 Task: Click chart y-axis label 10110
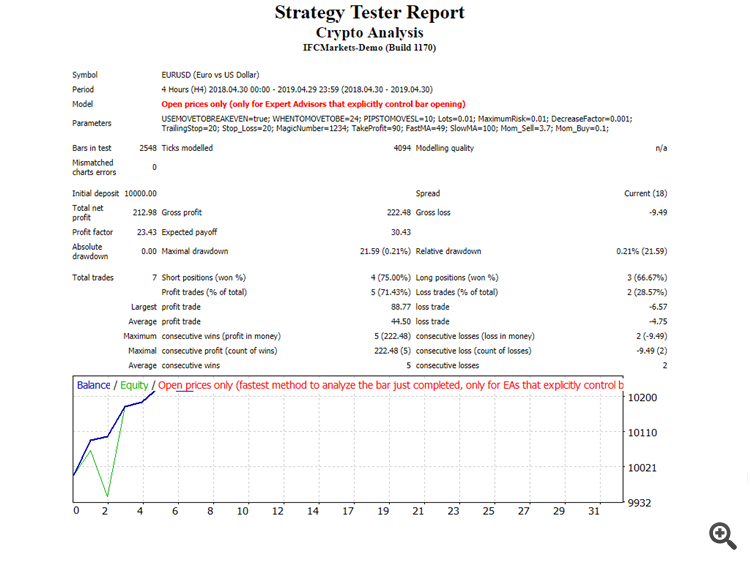[x=642, y=433]
